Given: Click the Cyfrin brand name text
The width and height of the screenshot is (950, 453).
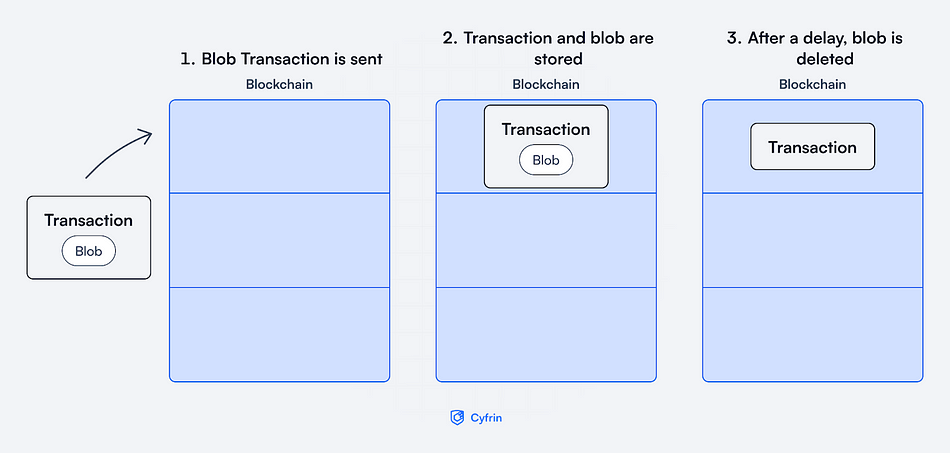Looking at the screenshot, I should point(486,418).
